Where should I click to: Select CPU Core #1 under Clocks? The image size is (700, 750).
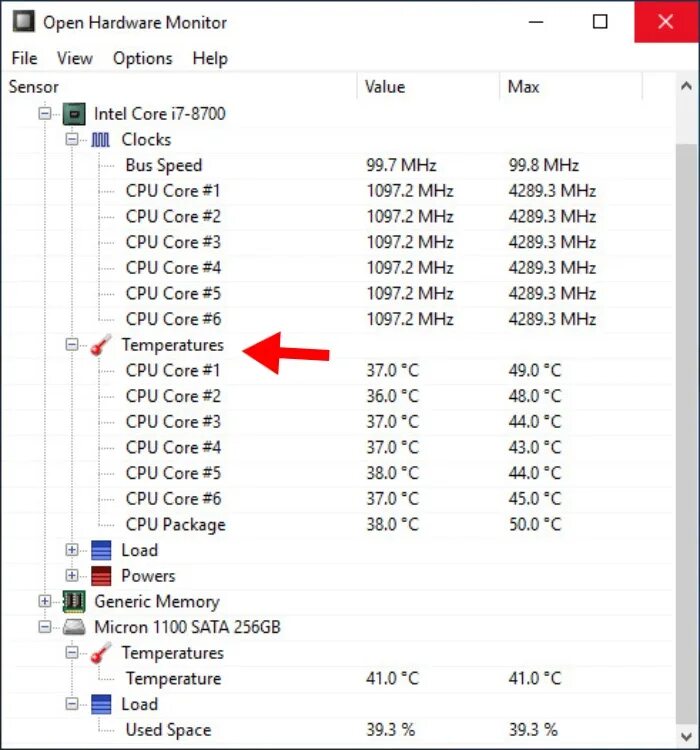pos(339,191)
